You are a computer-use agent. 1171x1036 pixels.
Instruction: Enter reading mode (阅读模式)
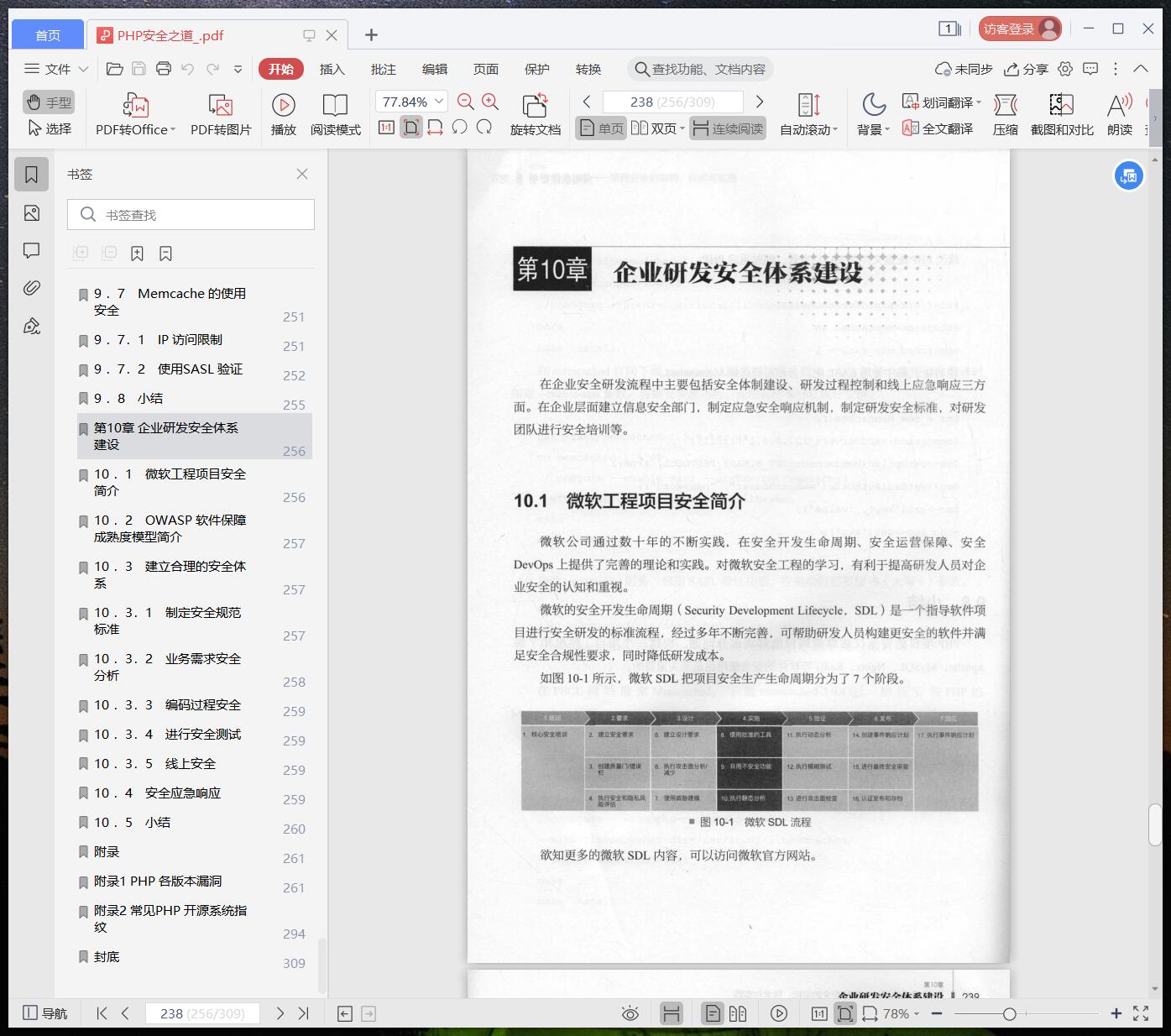(335, 115)
